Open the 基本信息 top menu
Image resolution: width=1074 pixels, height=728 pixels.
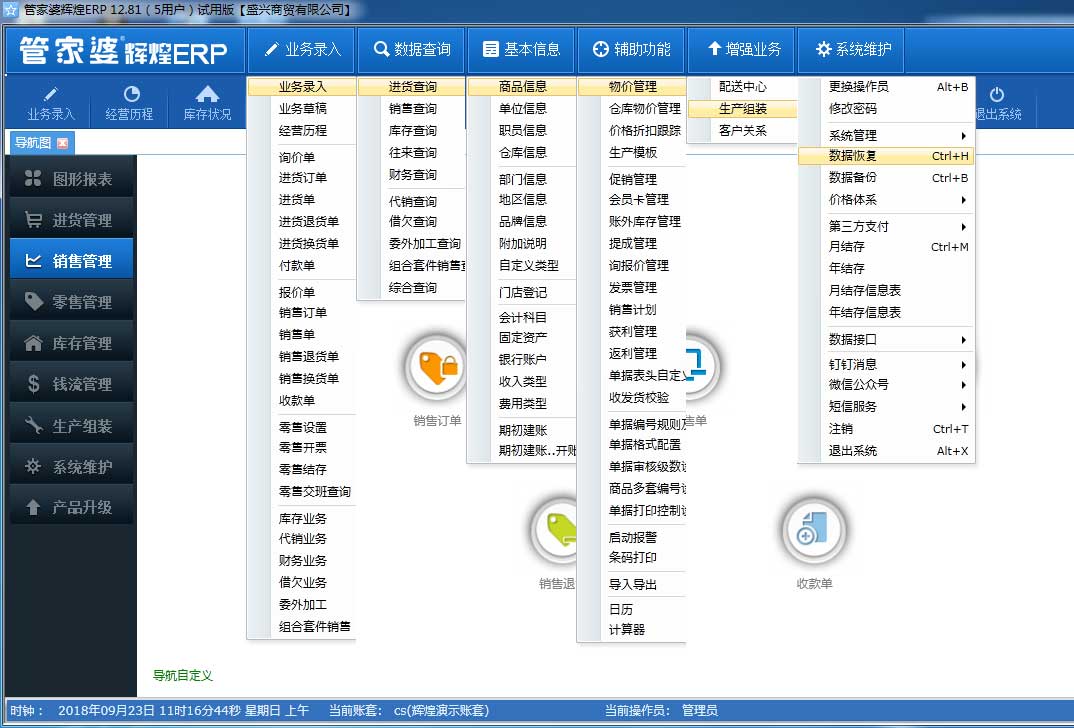coord(521,49)
